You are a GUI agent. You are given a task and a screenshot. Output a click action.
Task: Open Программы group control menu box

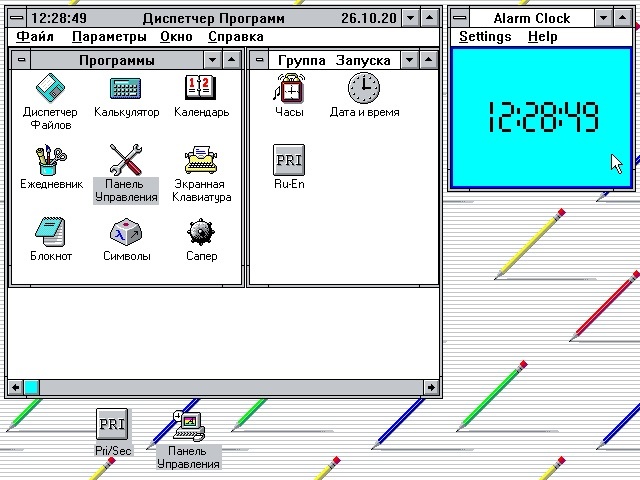[21, 60]
